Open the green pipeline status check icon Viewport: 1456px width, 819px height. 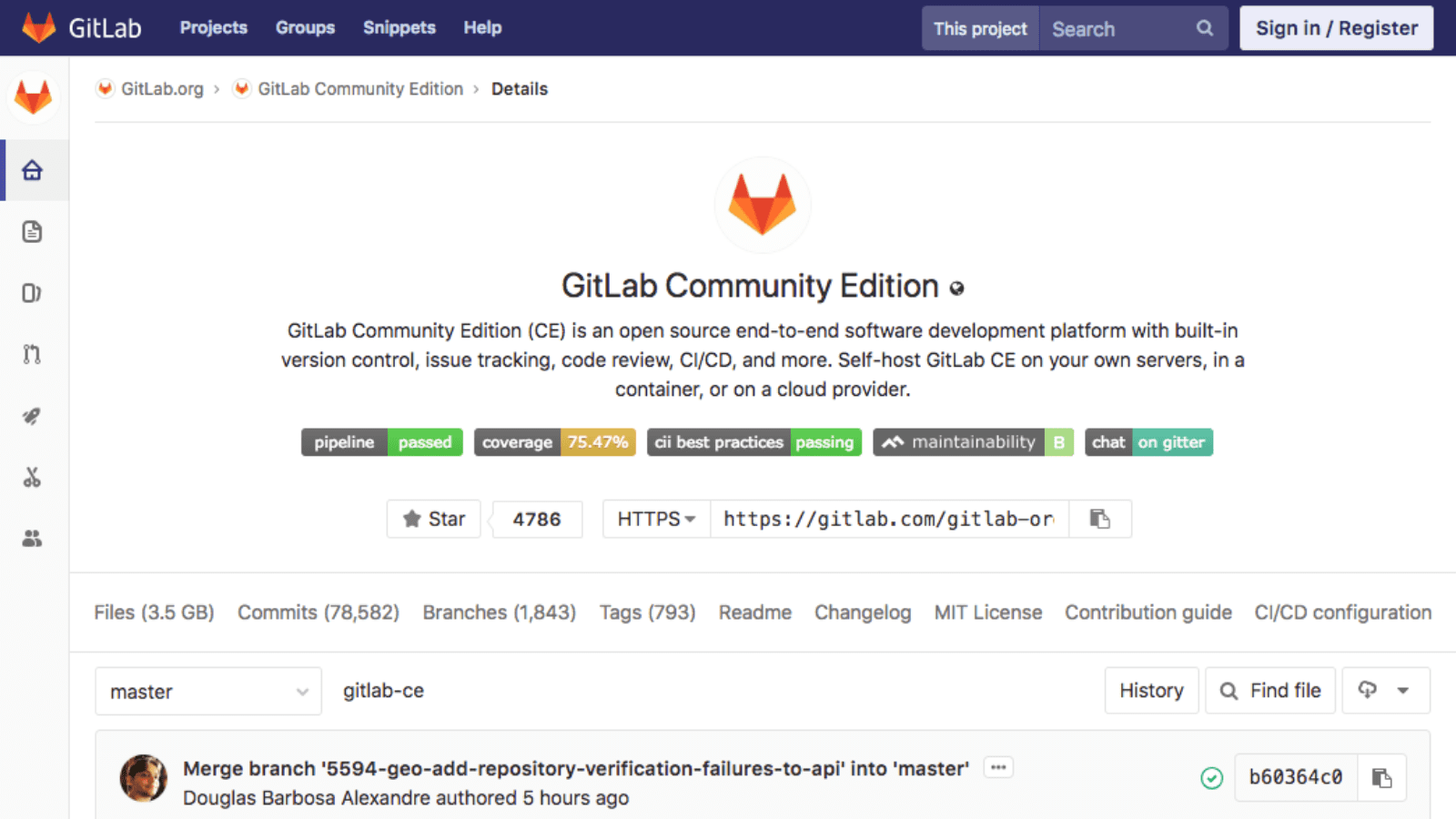pos(1211,778)
